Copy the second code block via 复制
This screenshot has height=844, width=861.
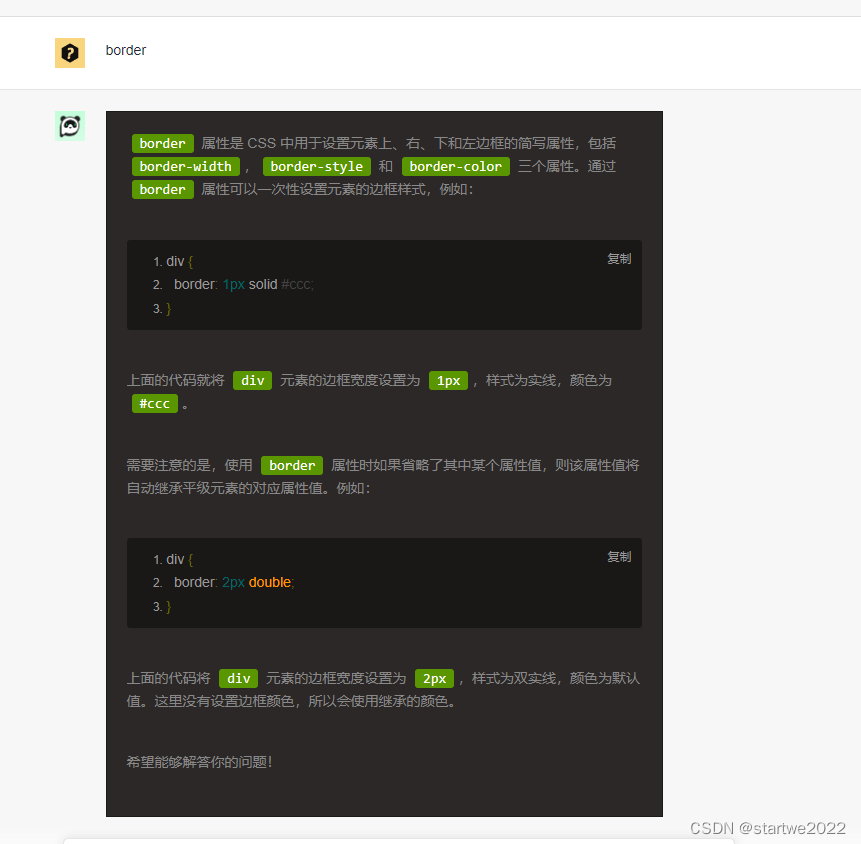tap(619, 557)
